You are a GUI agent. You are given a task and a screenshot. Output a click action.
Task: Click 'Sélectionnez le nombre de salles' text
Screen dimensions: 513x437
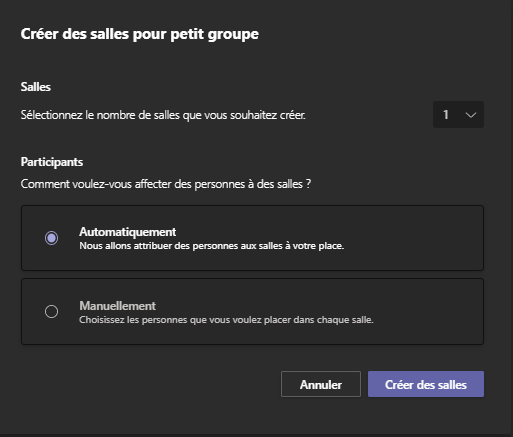[x=163, y=115]
